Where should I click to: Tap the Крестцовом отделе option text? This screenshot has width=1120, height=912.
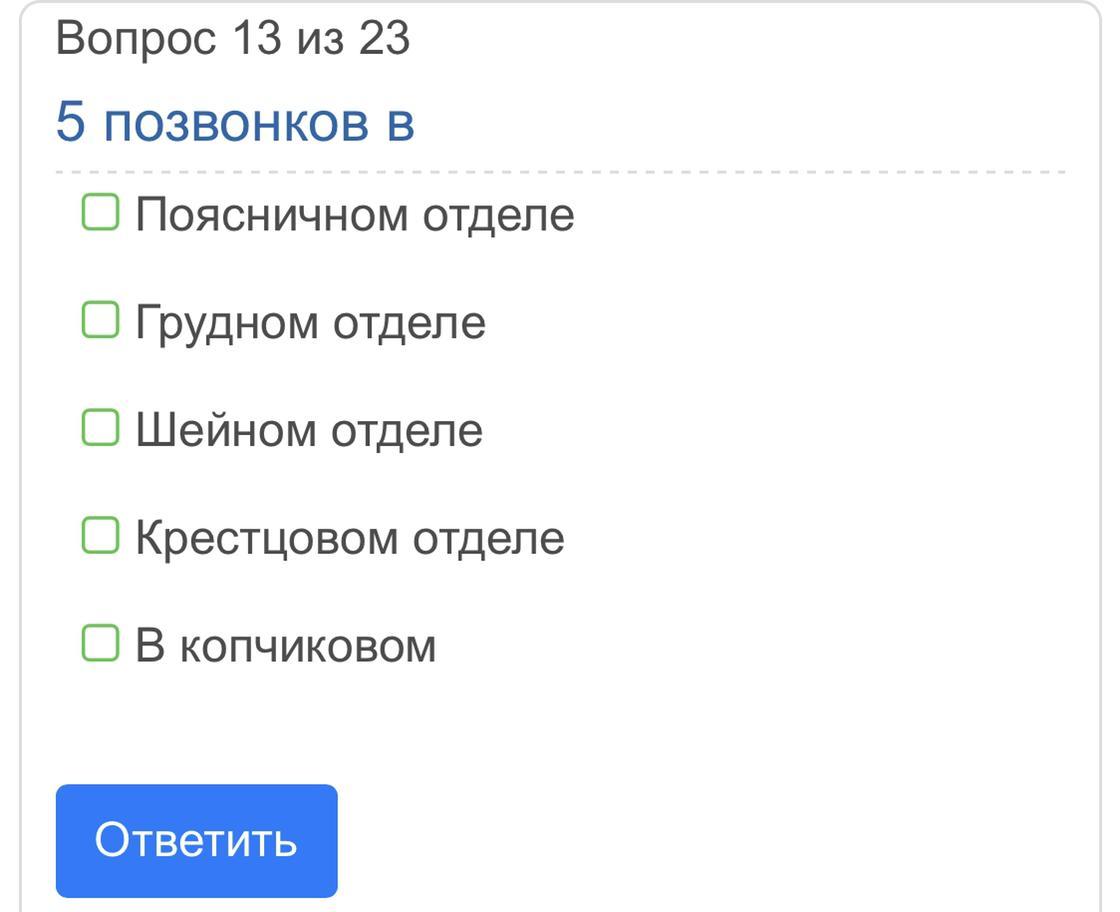tap(350, 539)
